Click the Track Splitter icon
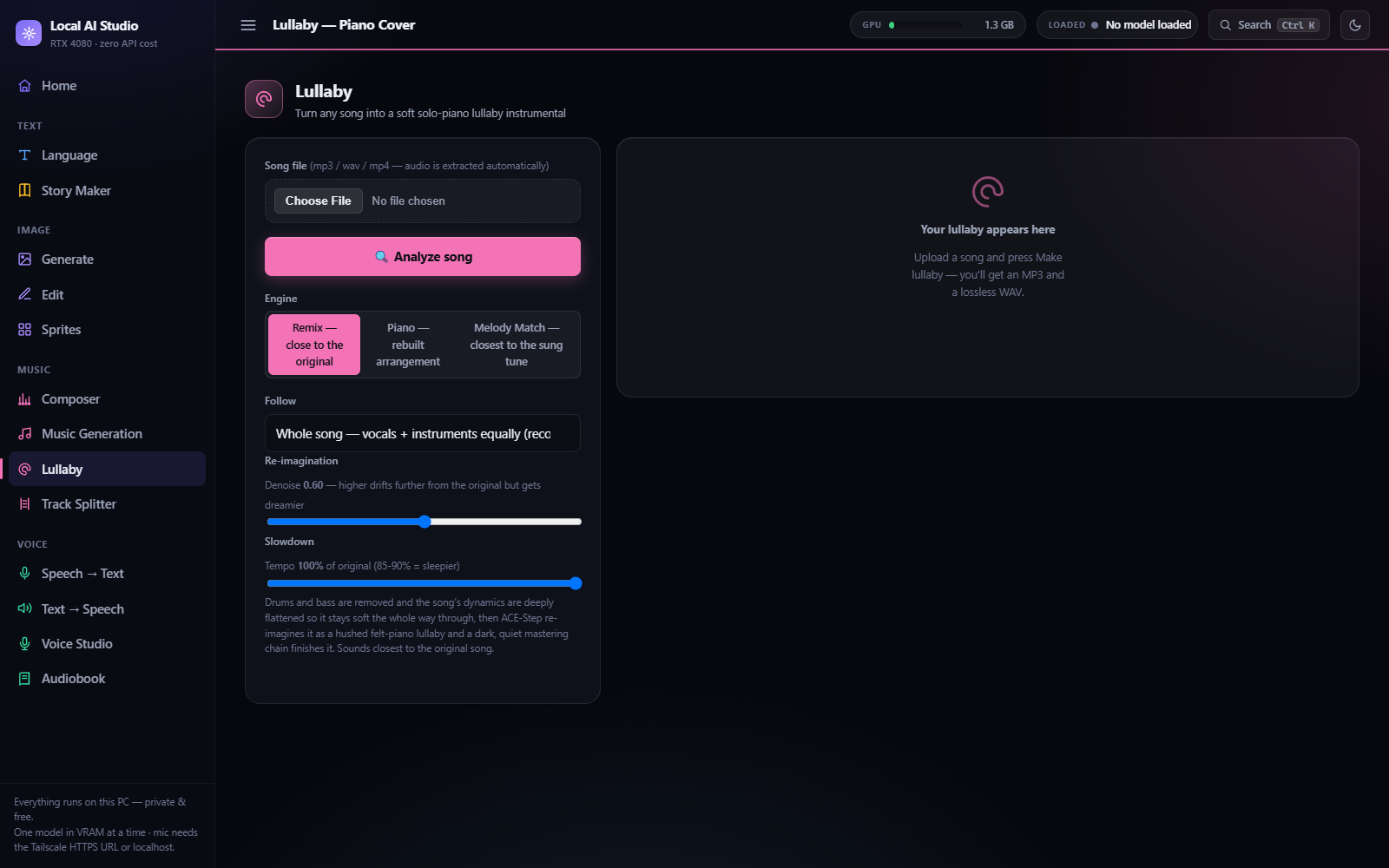This screenshot has height=868, width=1389. click(x=25, y=504)
